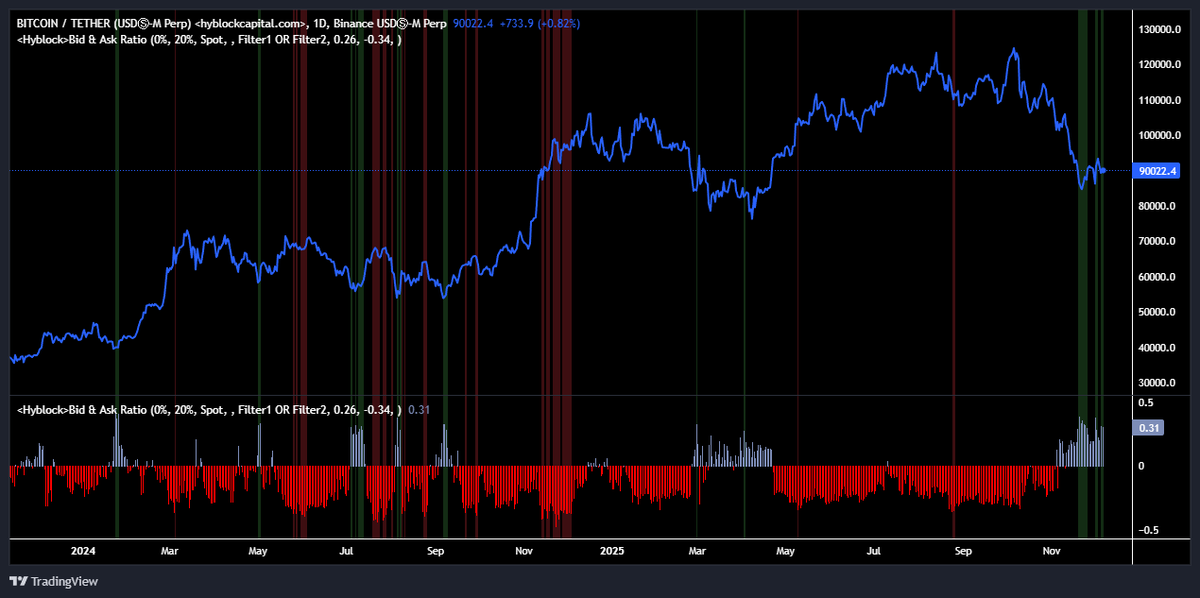The width and height of the screenshot is (1200, 598).
Task: Click the highlighted 0.31 indicator value tag
Action: coord(1147,428)
